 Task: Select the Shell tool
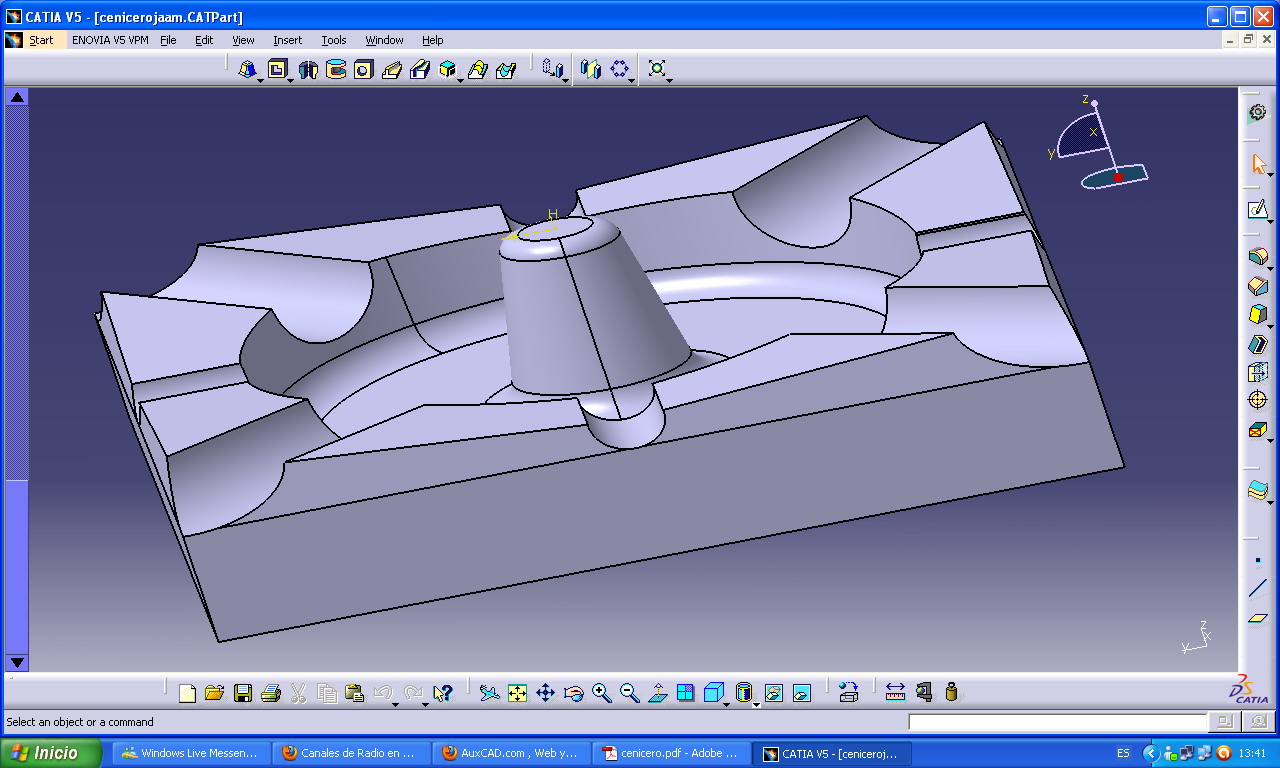[1258, 344]
